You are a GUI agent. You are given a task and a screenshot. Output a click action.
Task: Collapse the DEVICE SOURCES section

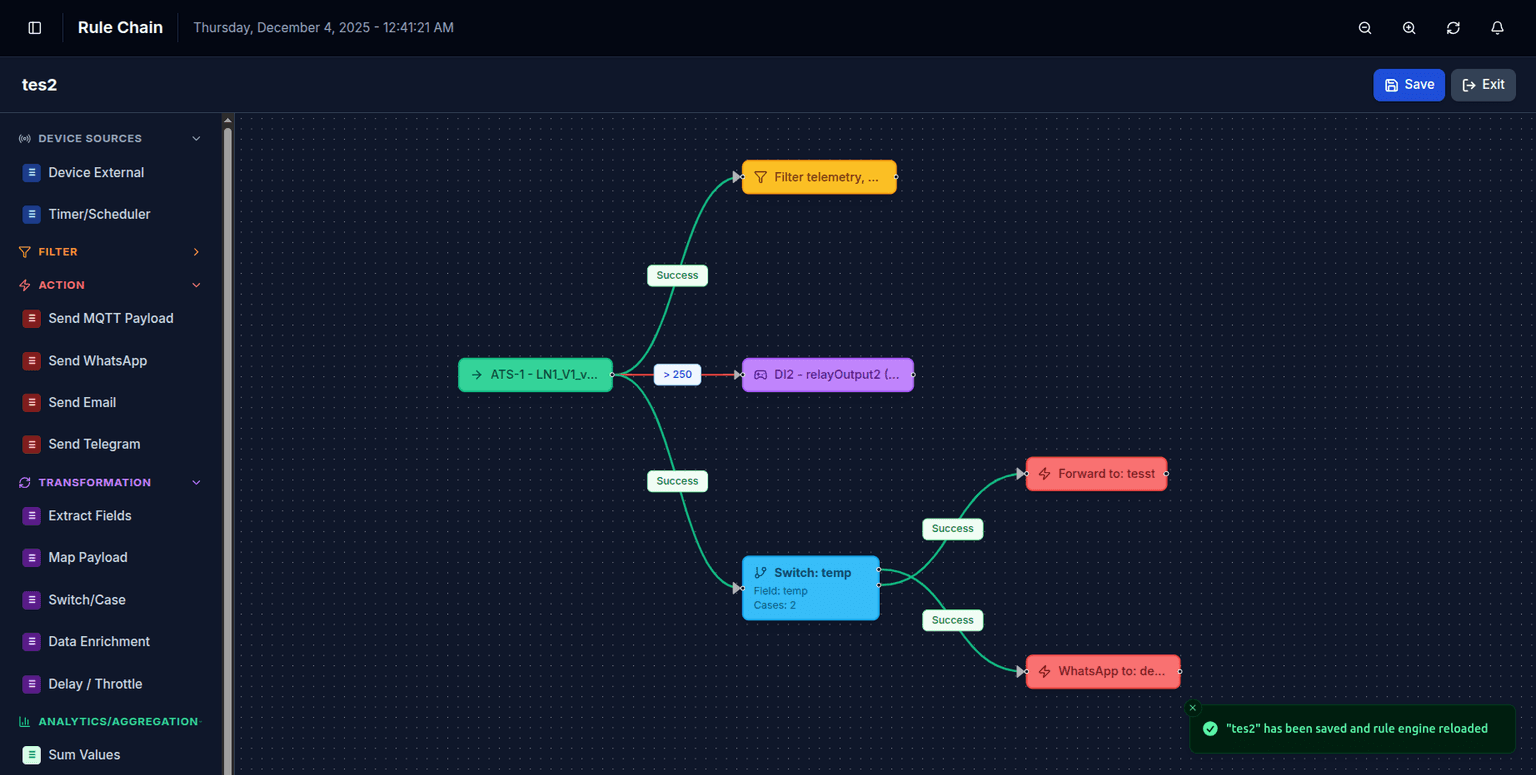196,138
